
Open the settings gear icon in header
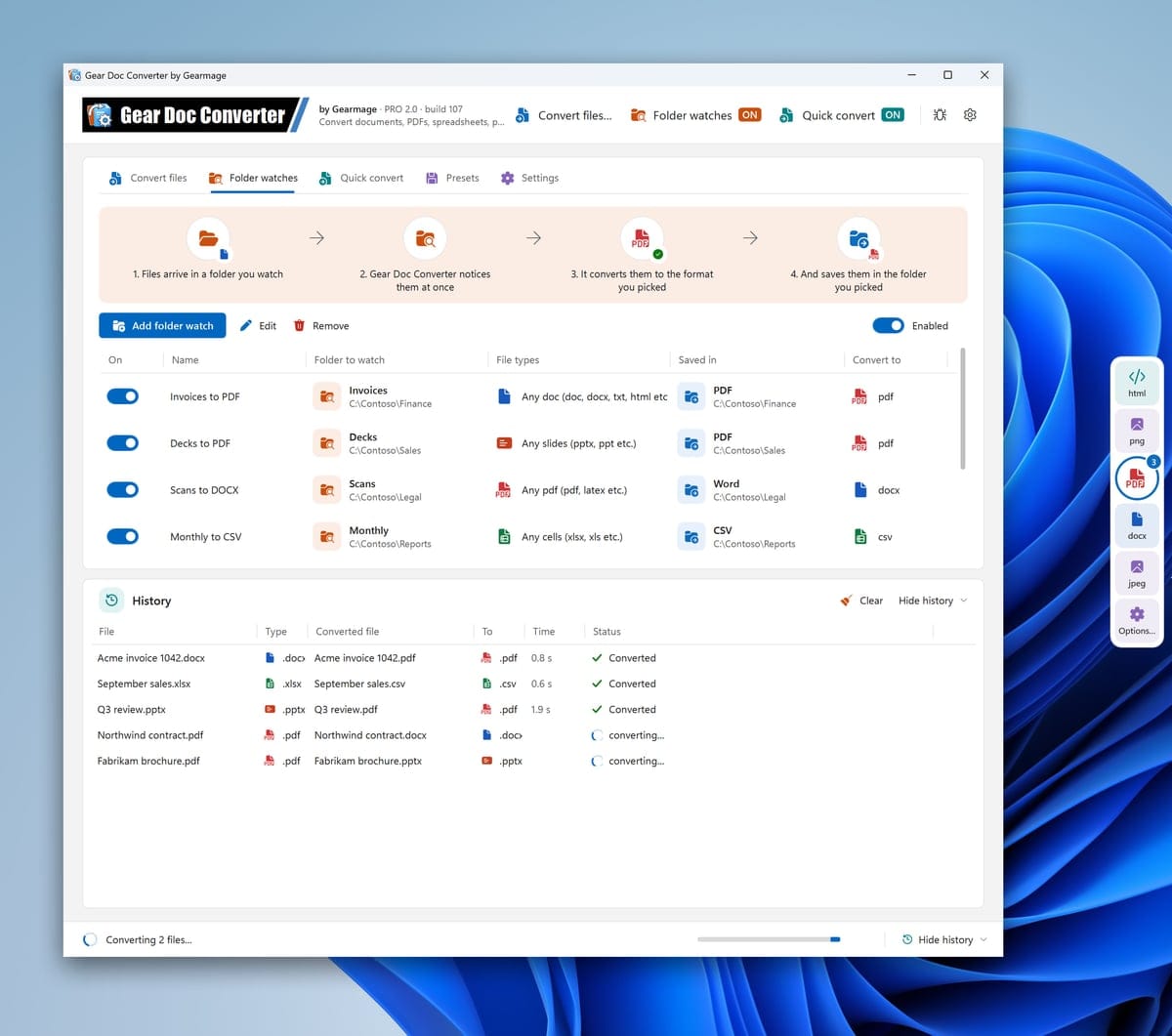pos(970,115)
